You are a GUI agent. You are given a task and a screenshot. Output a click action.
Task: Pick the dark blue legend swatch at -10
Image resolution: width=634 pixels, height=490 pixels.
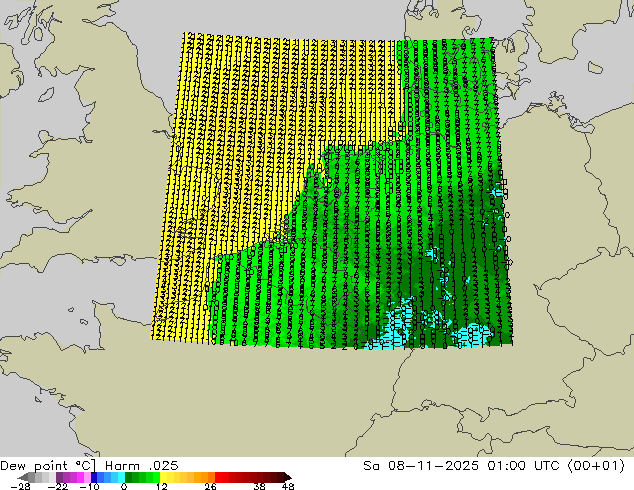coord(94,477)
